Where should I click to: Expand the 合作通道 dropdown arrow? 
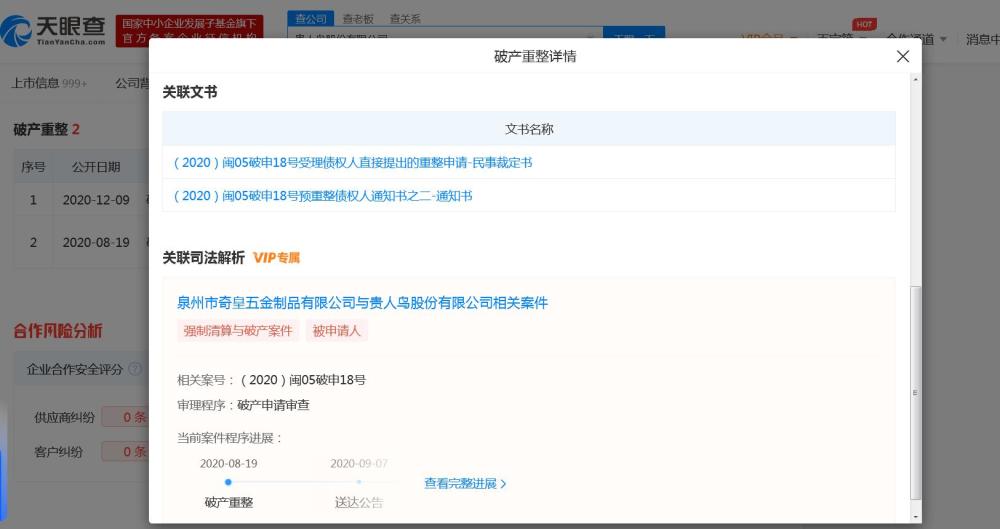[943, 40]
